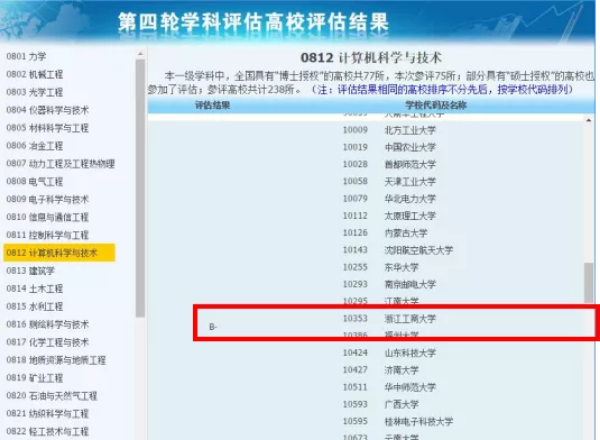Image resolution: width=600 pixels, height=440 pixels.
Task: Click row 10255 东华大学
Action: tap(381, 267)
